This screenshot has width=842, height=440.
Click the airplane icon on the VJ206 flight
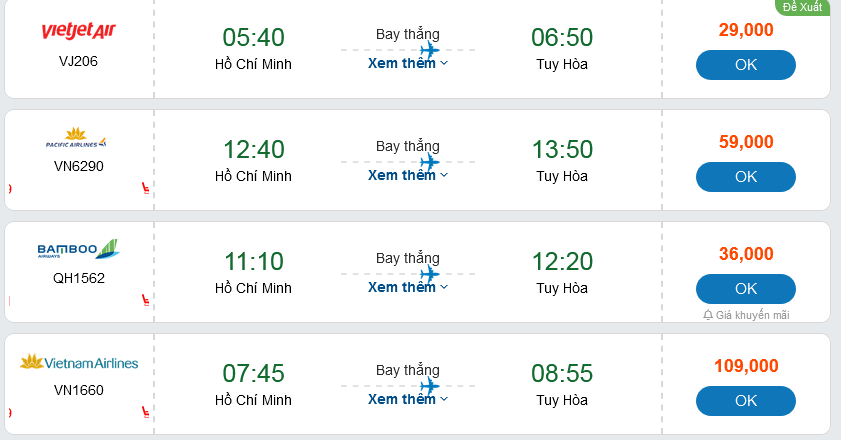430,50
